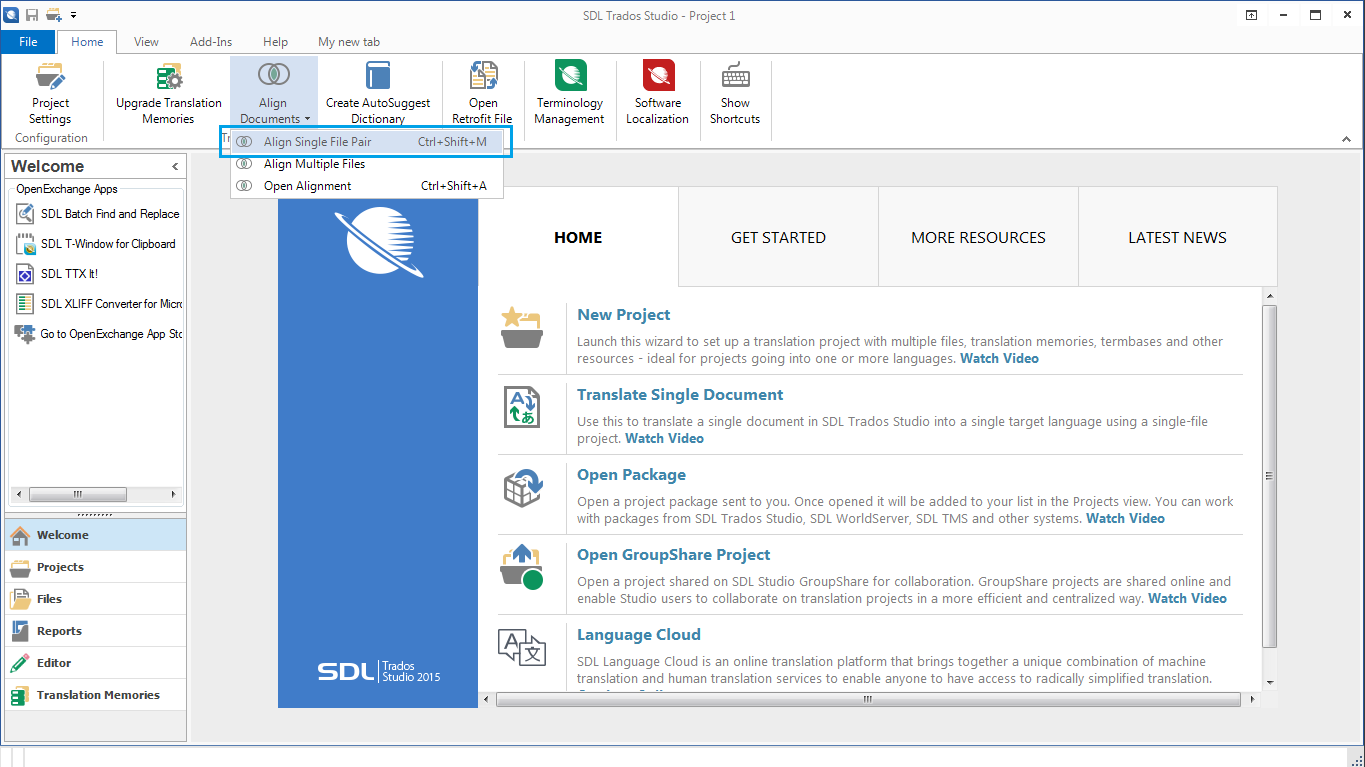Switch to the Editor view
Viewport: 1365px width, 767px height.
96,663
